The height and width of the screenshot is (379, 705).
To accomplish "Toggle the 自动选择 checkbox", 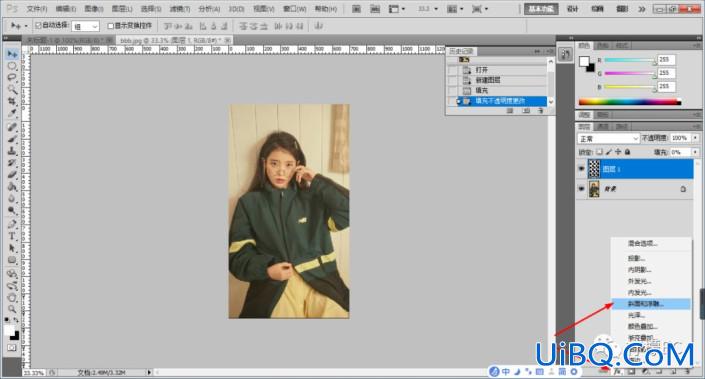I will [x=39, y=26].
